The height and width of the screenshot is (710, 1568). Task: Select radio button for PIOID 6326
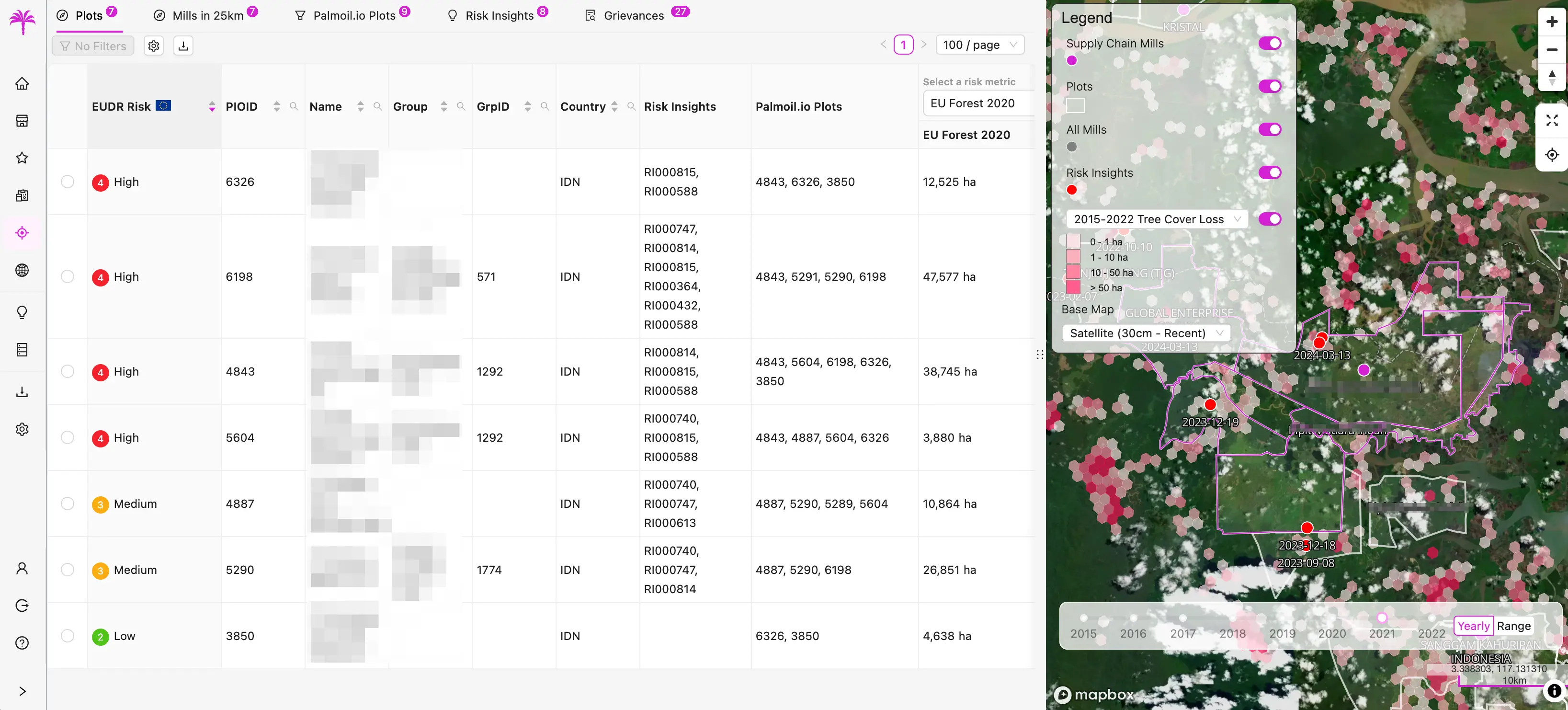(x=68, y=182)
